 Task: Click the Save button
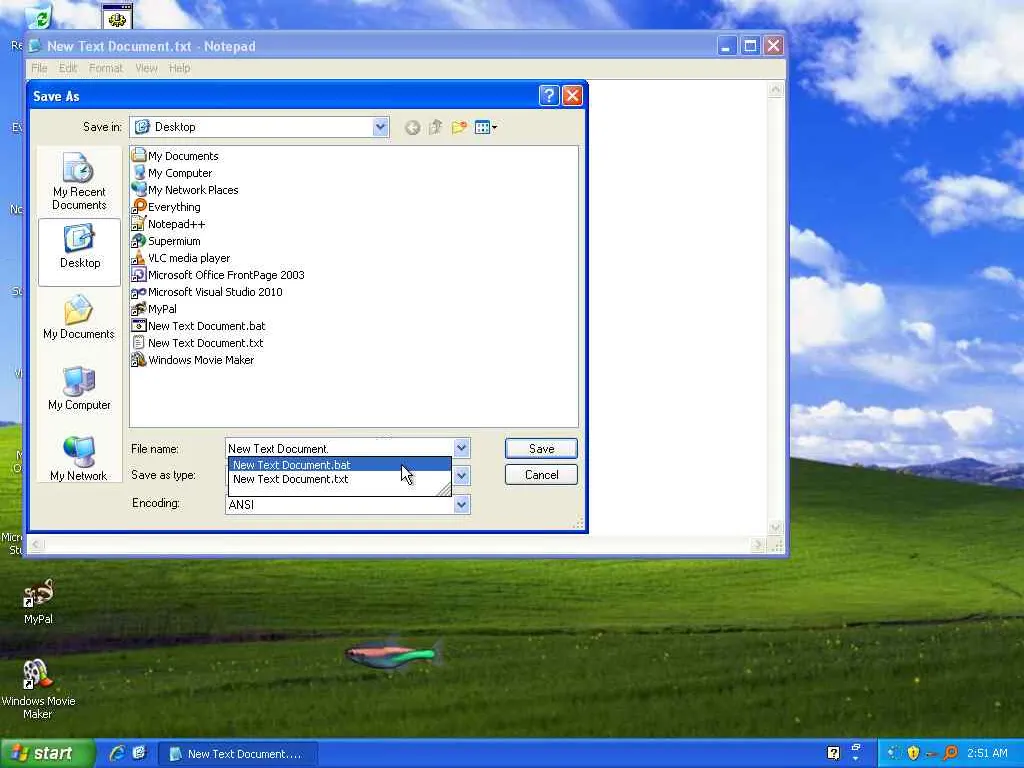(541, 449)
